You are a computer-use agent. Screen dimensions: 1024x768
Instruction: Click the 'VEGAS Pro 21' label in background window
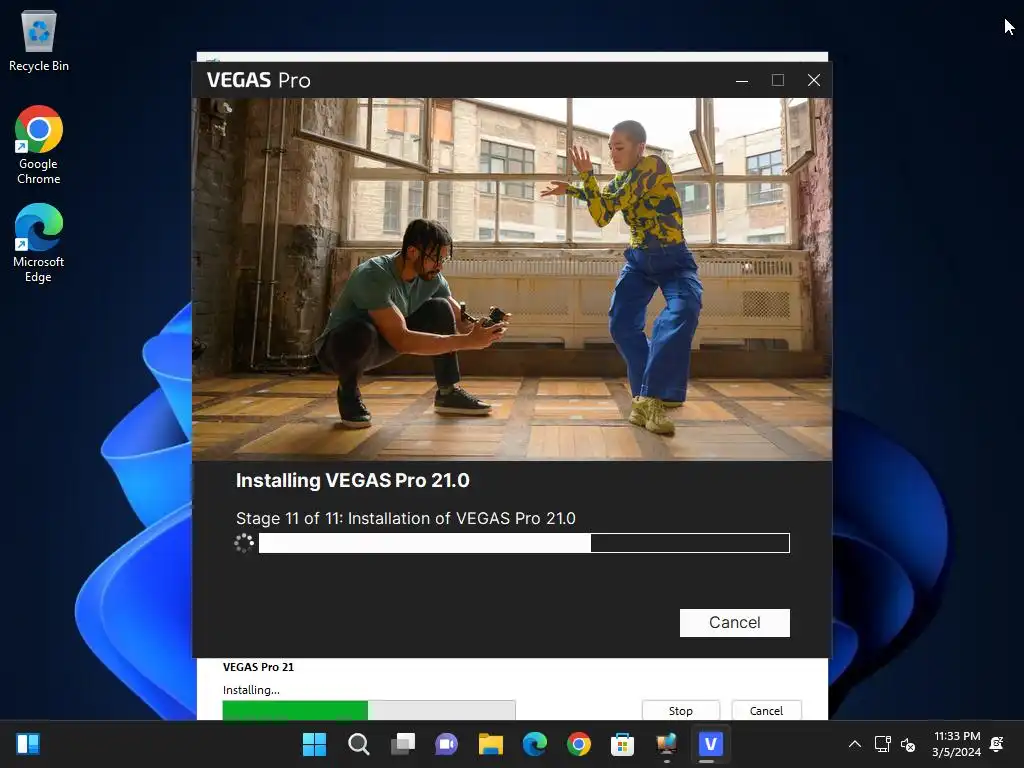(x=259, y=667)
